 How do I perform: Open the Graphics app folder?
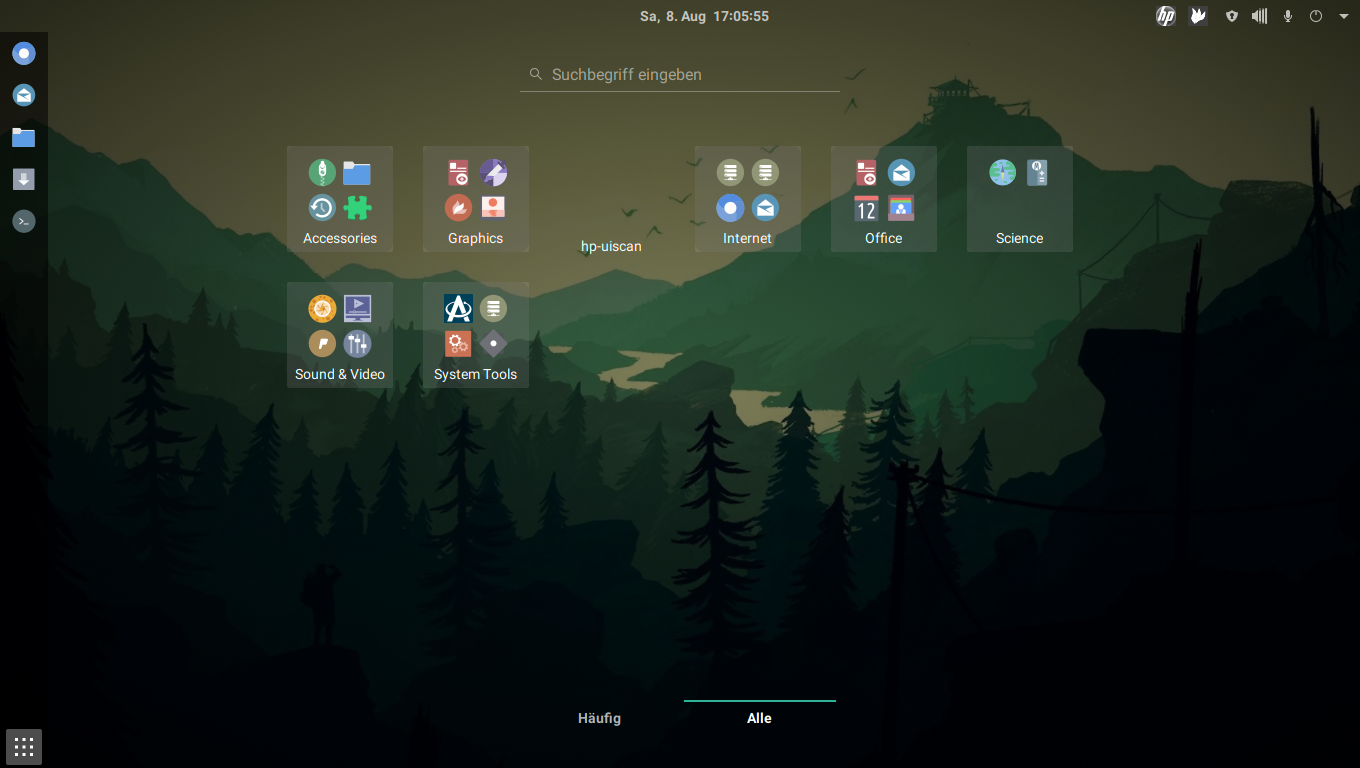click(x=476, y=199)
